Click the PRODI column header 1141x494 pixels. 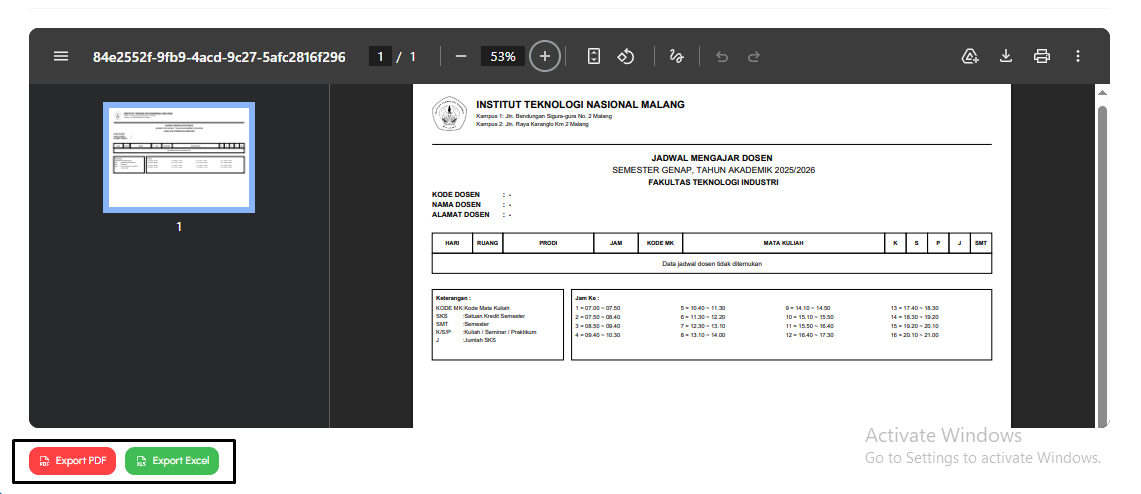click(548, 243)
